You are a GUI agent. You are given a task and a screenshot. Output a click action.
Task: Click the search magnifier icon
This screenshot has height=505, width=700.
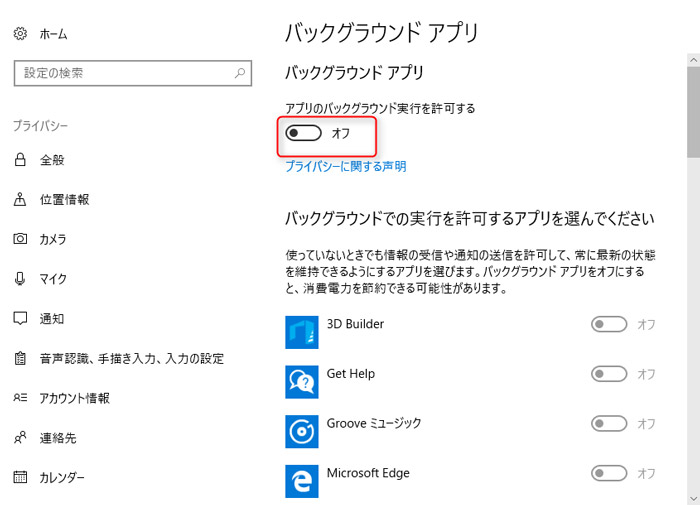click(x=239, y=73)
